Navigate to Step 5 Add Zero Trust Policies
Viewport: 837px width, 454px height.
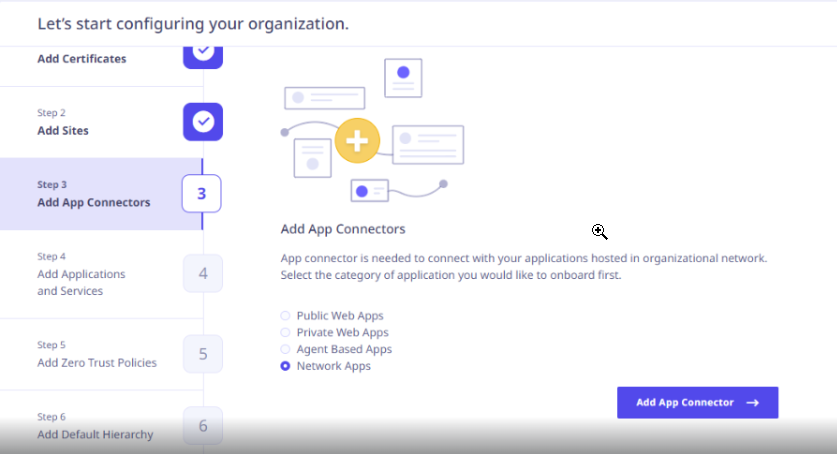coord(101,354)
